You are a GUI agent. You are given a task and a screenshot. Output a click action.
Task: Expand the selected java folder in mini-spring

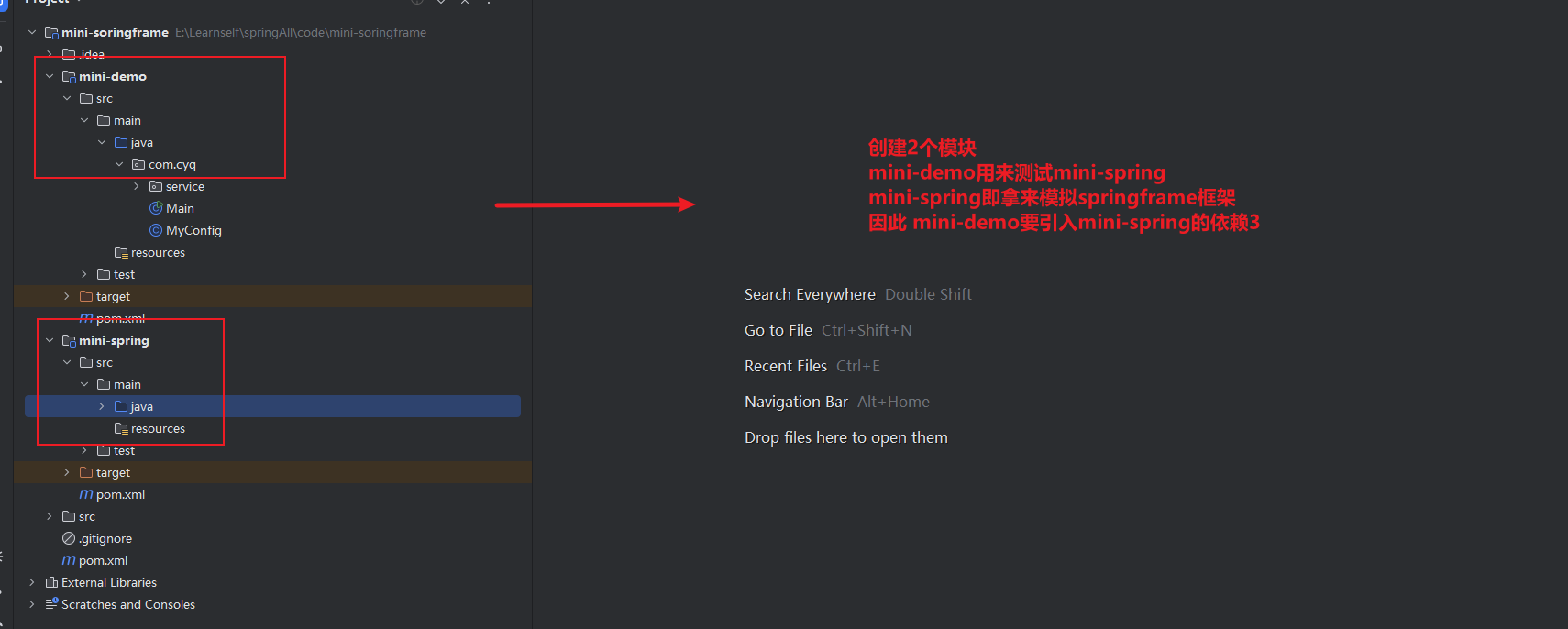tap(102, 406)
